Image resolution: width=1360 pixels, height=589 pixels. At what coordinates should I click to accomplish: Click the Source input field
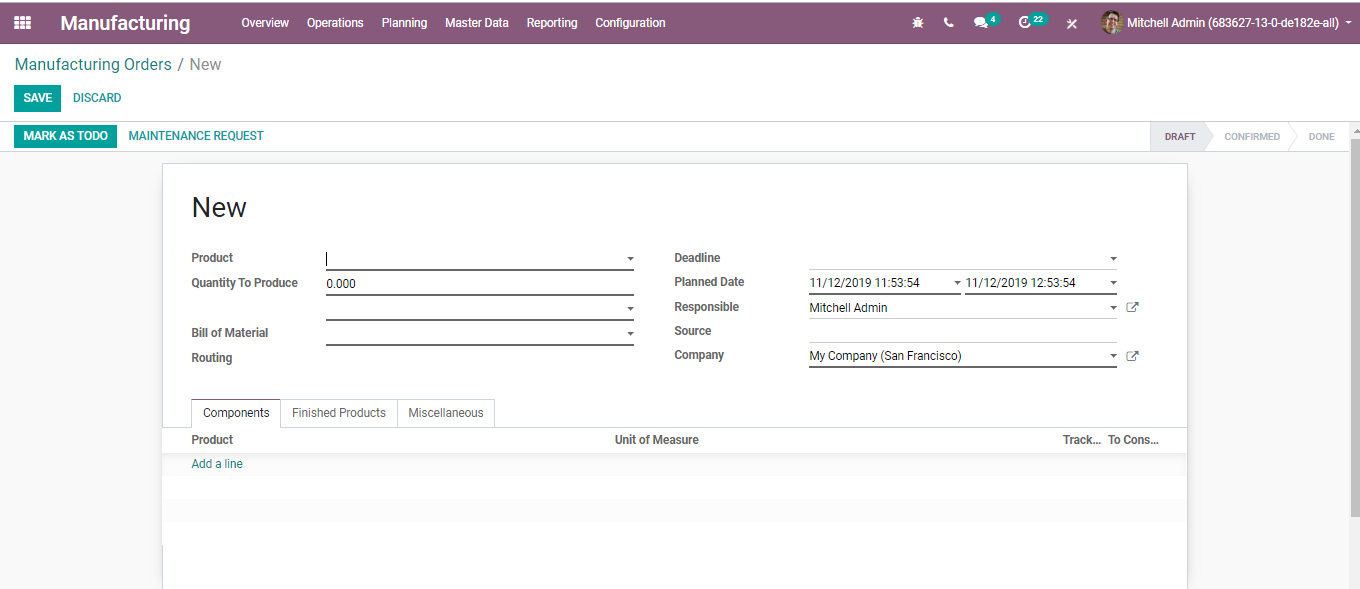(963, 332)
